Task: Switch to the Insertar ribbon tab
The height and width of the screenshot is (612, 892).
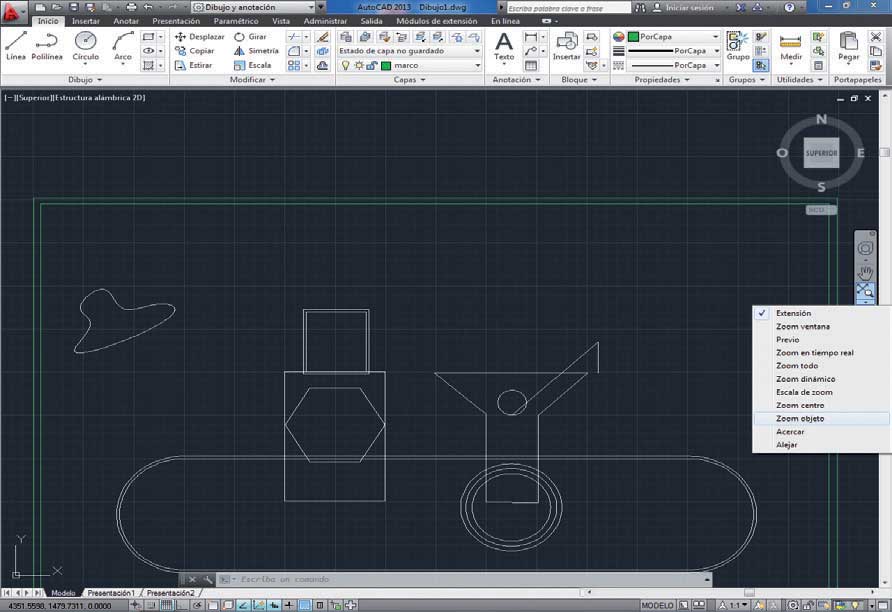Action: (x=86, y=21)
